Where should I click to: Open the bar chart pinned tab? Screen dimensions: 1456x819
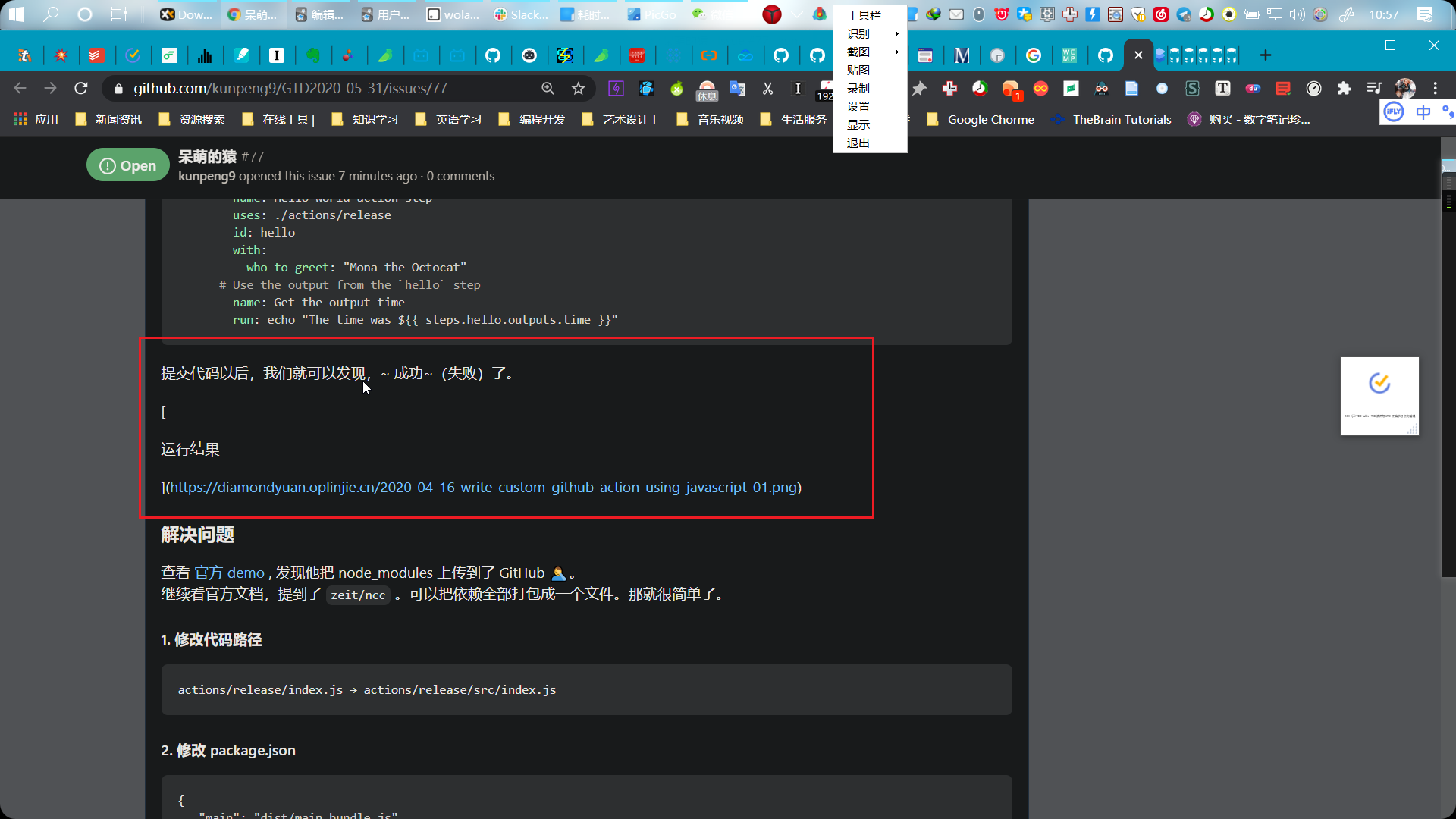(x=205, y=55)
